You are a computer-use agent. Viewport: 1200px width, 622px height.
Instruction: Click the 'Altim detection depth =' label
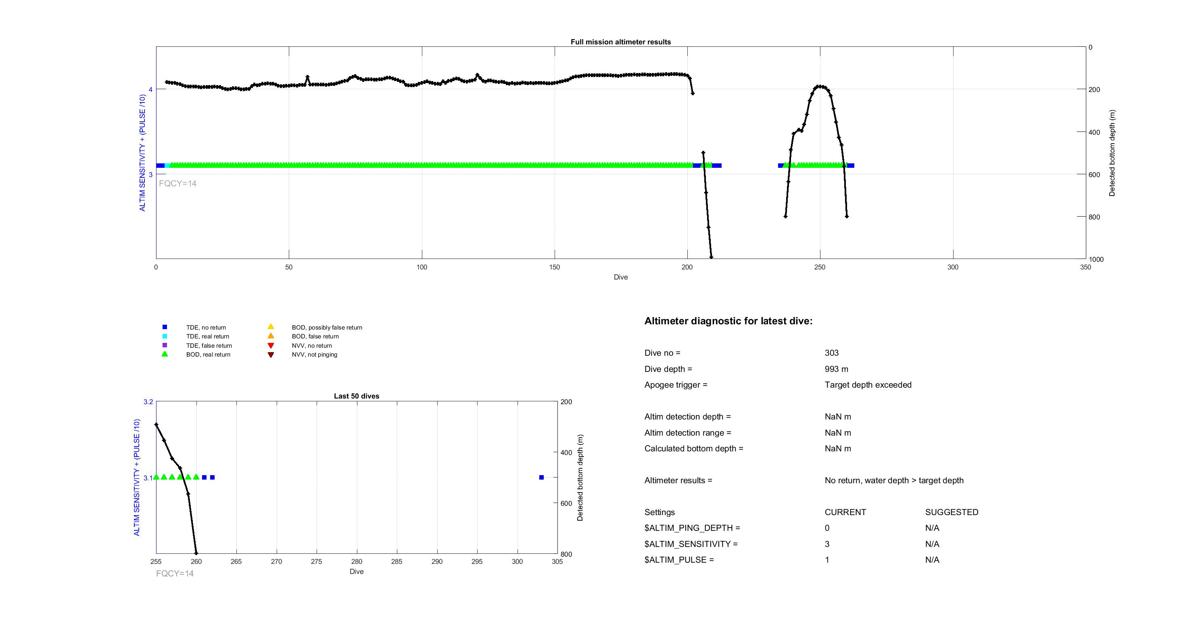tap(688, 417)
